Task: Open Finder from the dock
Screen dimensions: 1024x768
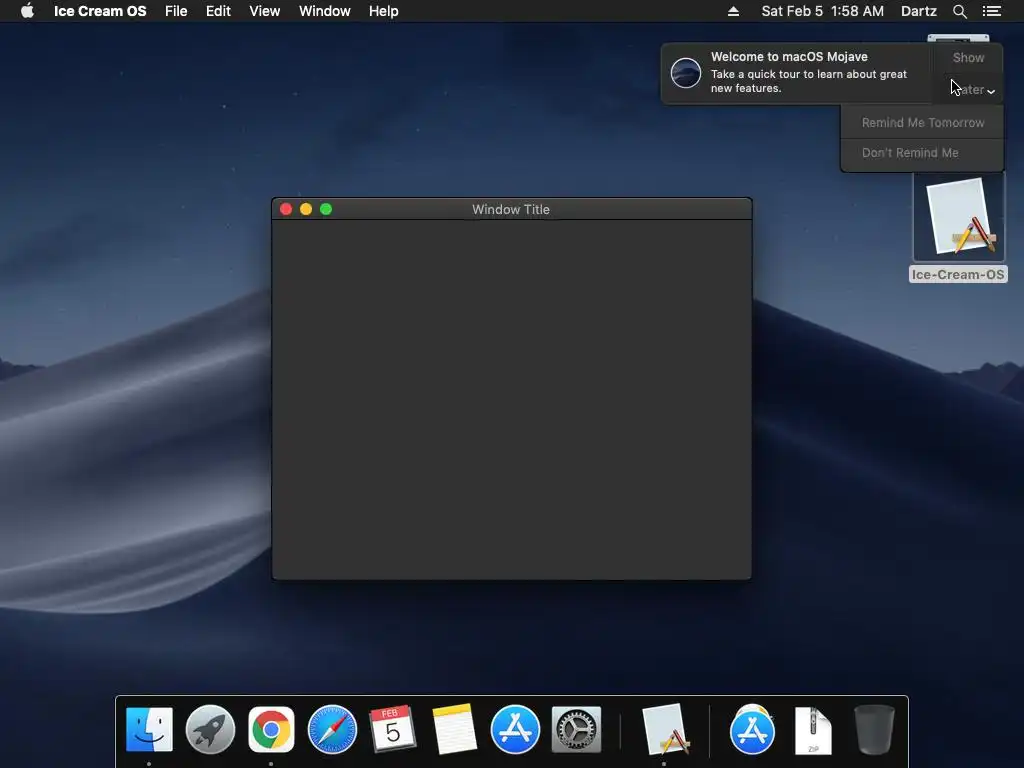Action: pyautogui.click(x=149, y=729)
